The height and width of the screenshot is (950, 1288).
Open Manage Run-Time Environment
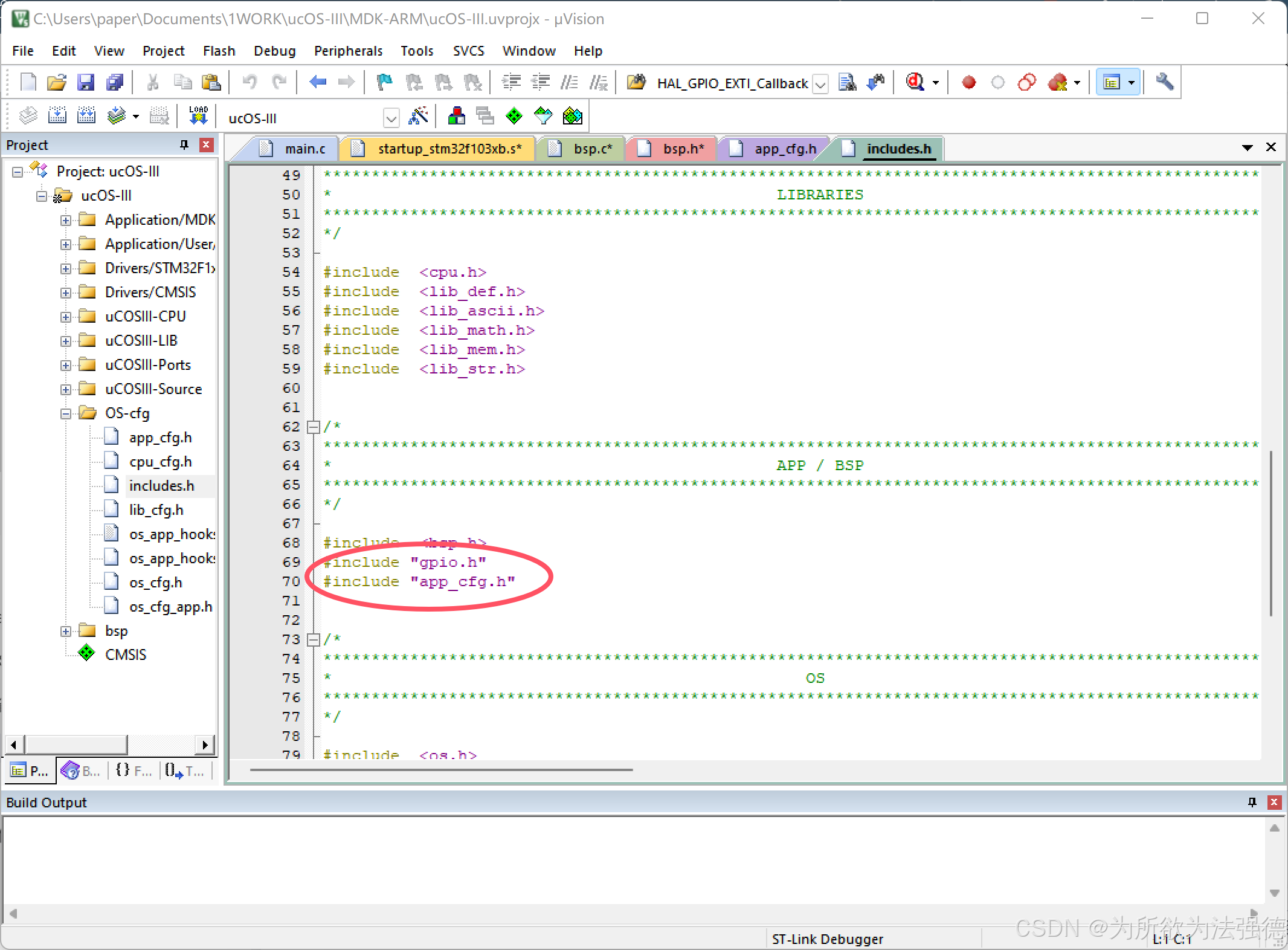[573, 115]
